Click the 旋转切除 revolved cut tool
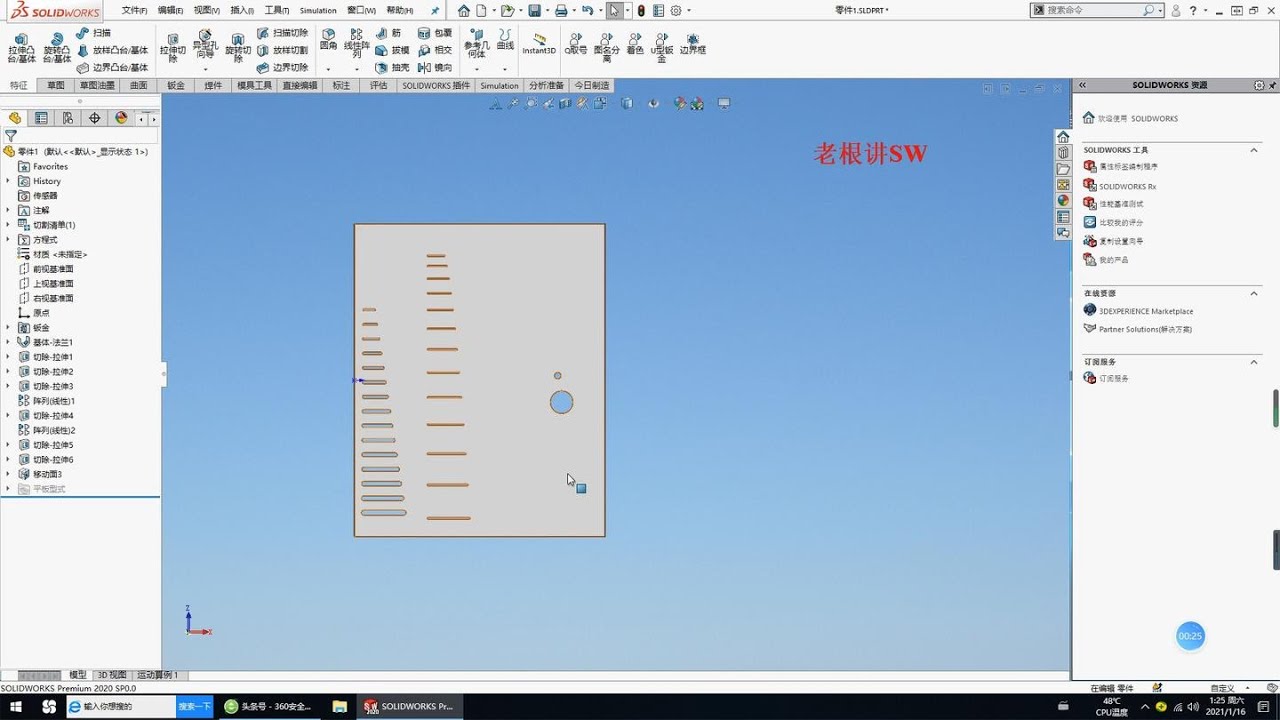This screenshot has height=720, width=1280. point(237,47)
